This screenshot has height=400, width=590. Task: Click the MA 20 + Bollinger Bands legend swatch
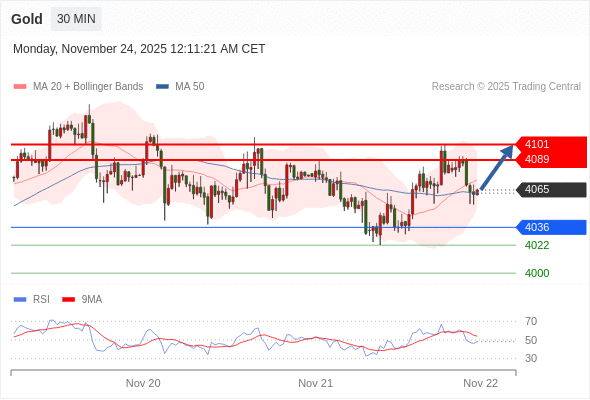coord(20,87)
